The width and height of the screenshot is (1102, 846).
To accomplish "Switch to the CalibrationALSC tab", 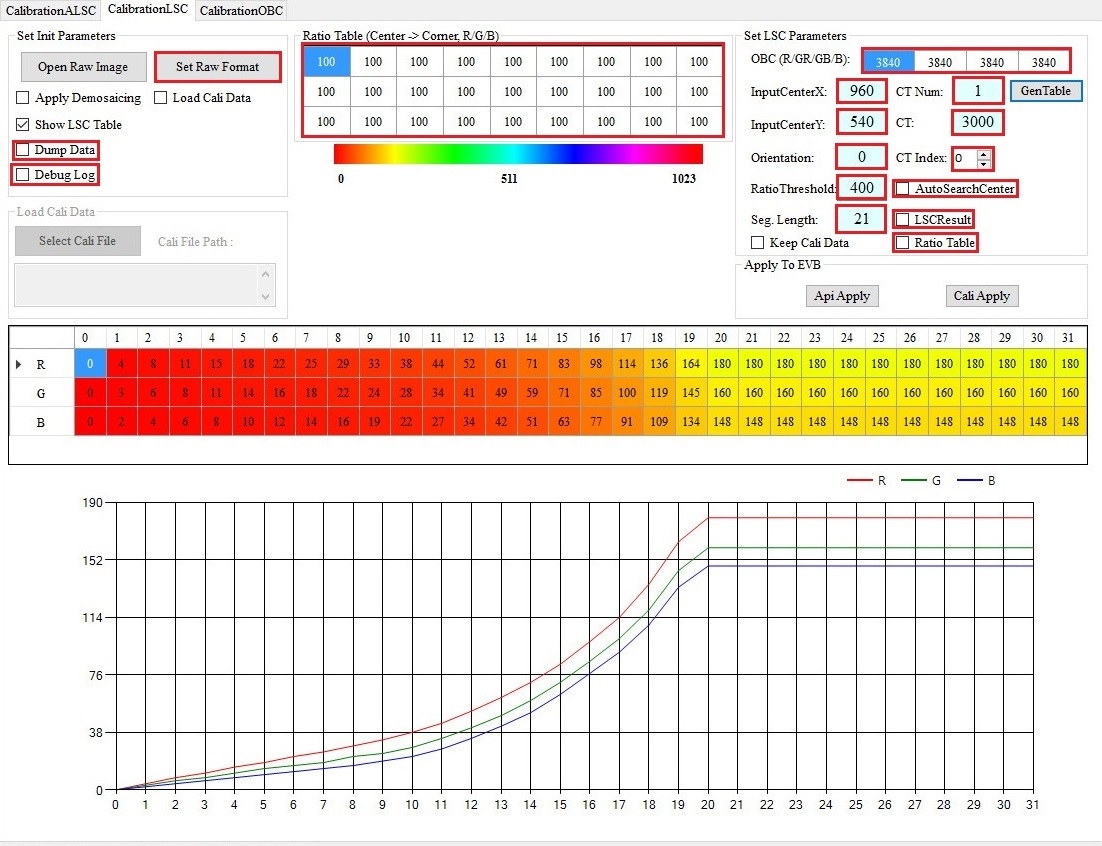I will click(x=49, y=11).
